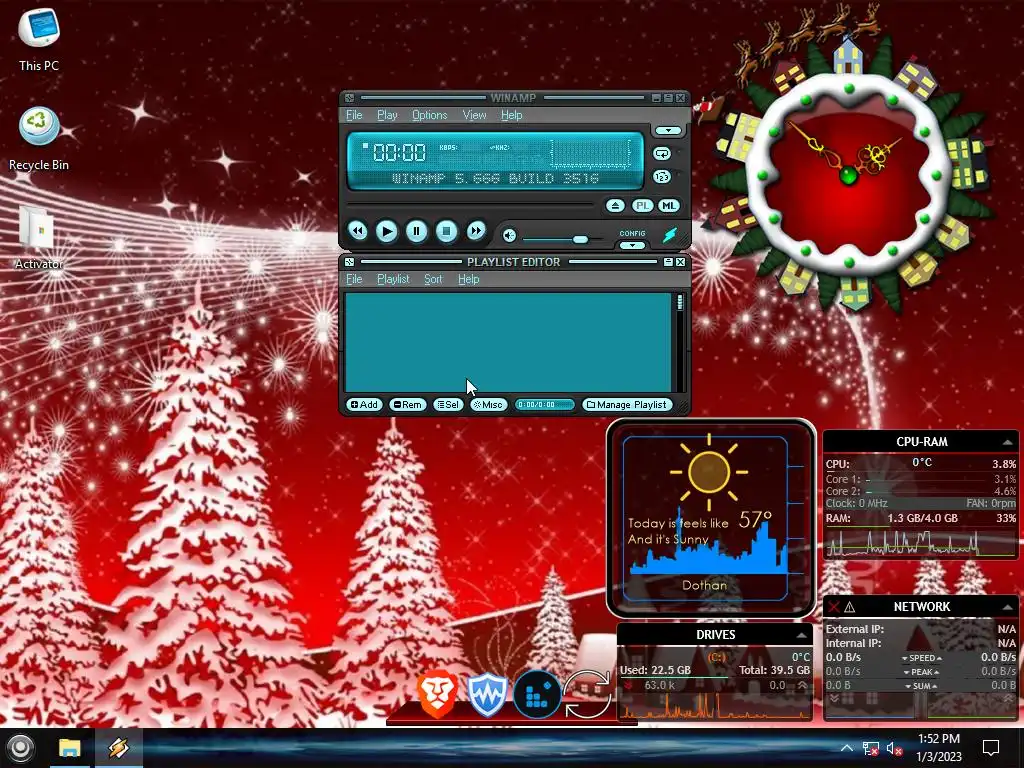Screen dimensions: 1024x768
Task: Click the Winamp lightning bolt icon
Action: click(670, 234)
